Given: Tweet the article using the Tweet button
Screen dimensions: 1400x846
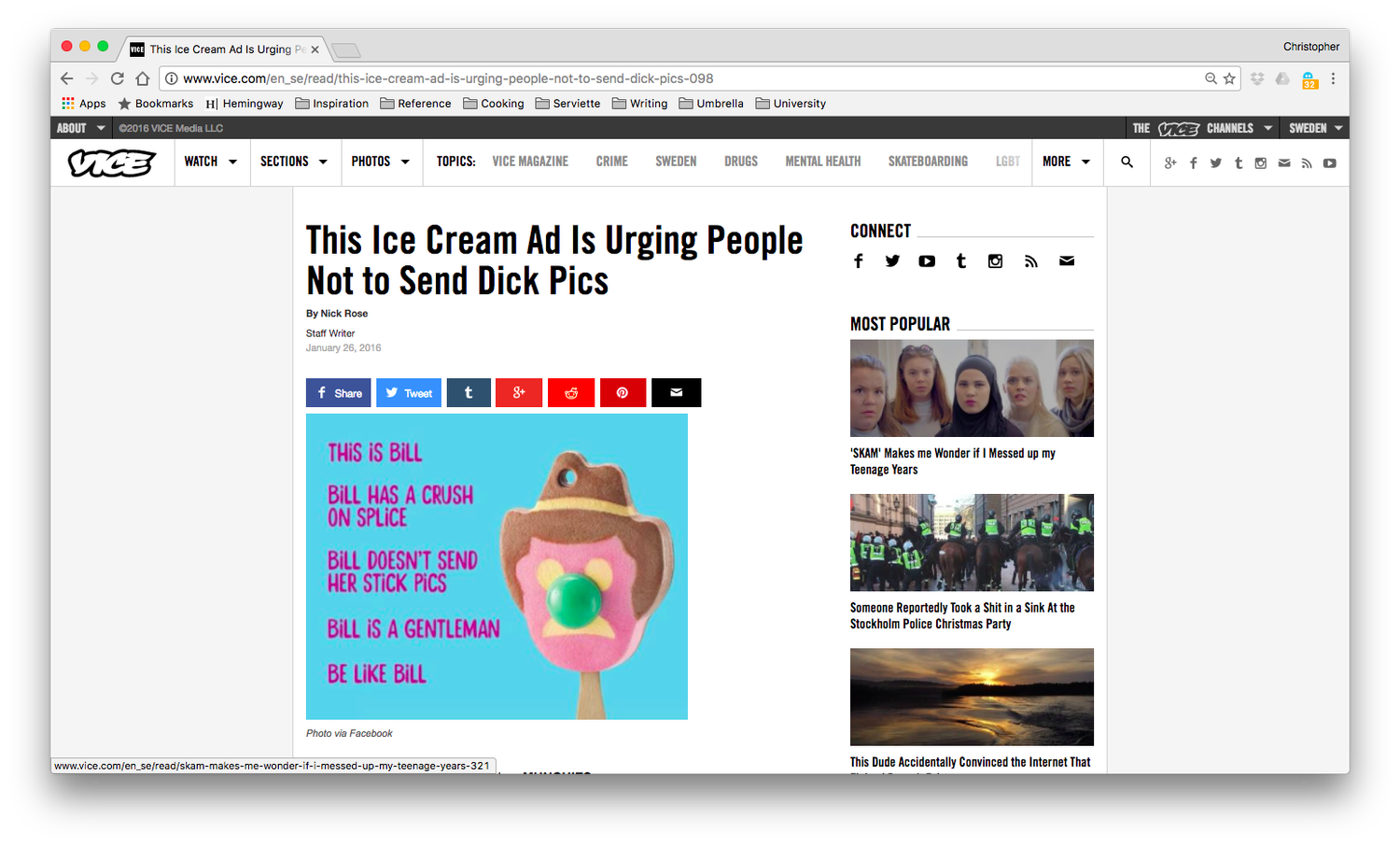Looking at the screenshot, I should coord(409,393).
